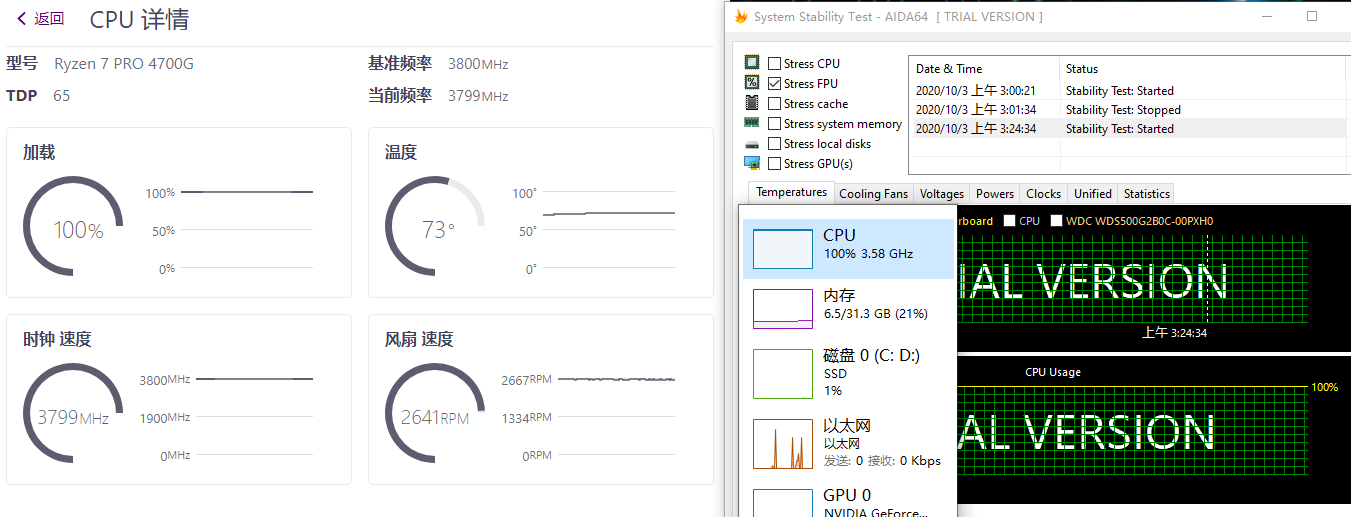Enable the Stress system memory checkbox
Screen dimensions: 1351x517
point(775,123)
